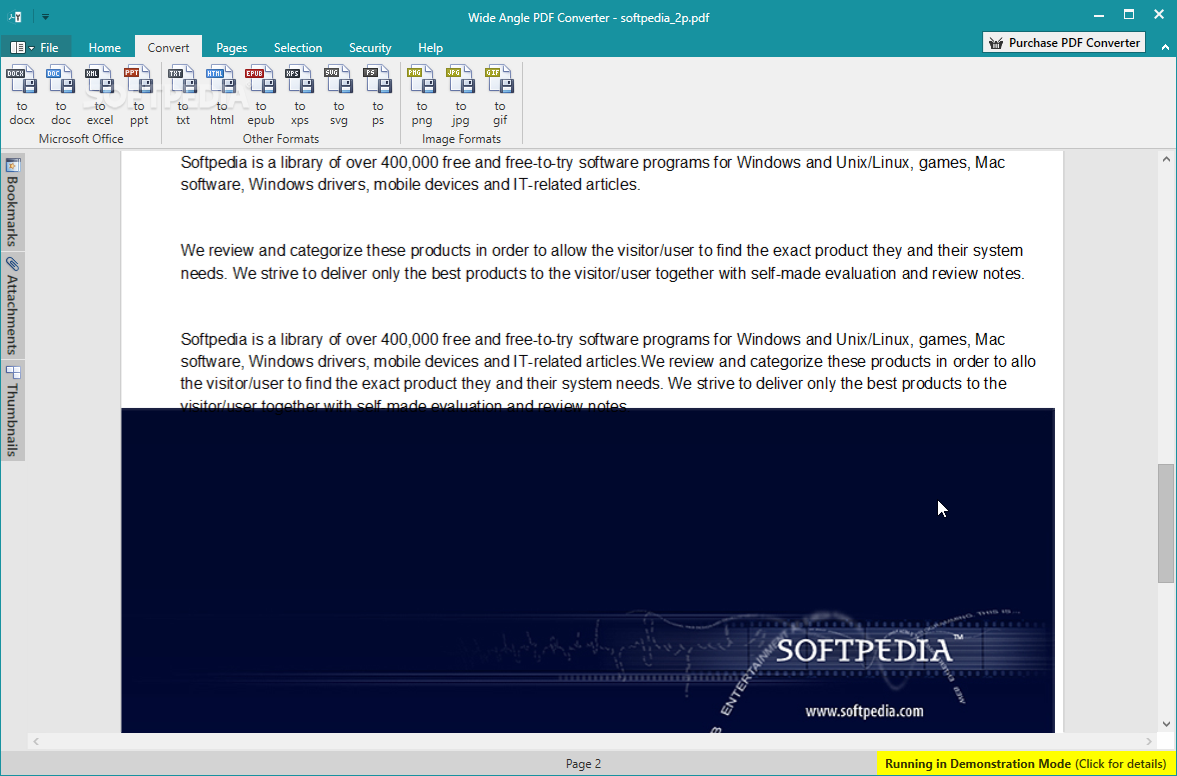
Task: Open the quick access toolbar dropdown
Action: (45, 17)
